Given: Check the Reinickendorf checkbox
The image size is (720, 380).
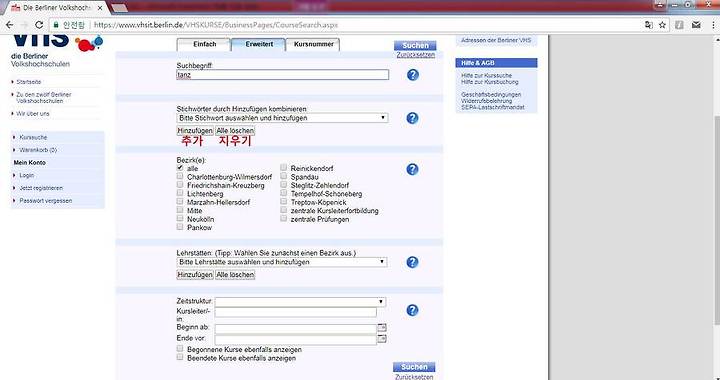Looking at the screenshot, I should click(284, 168).
